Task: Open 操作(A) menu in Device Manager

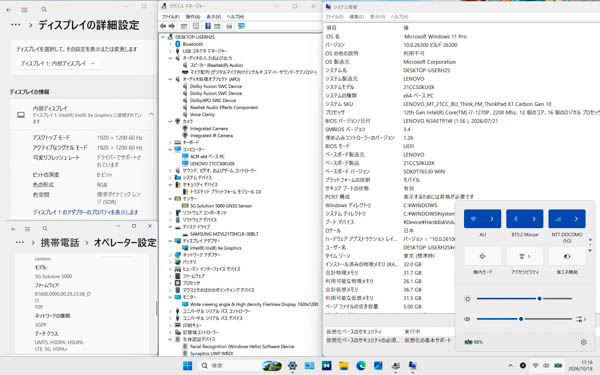Action: coord(192,17)
